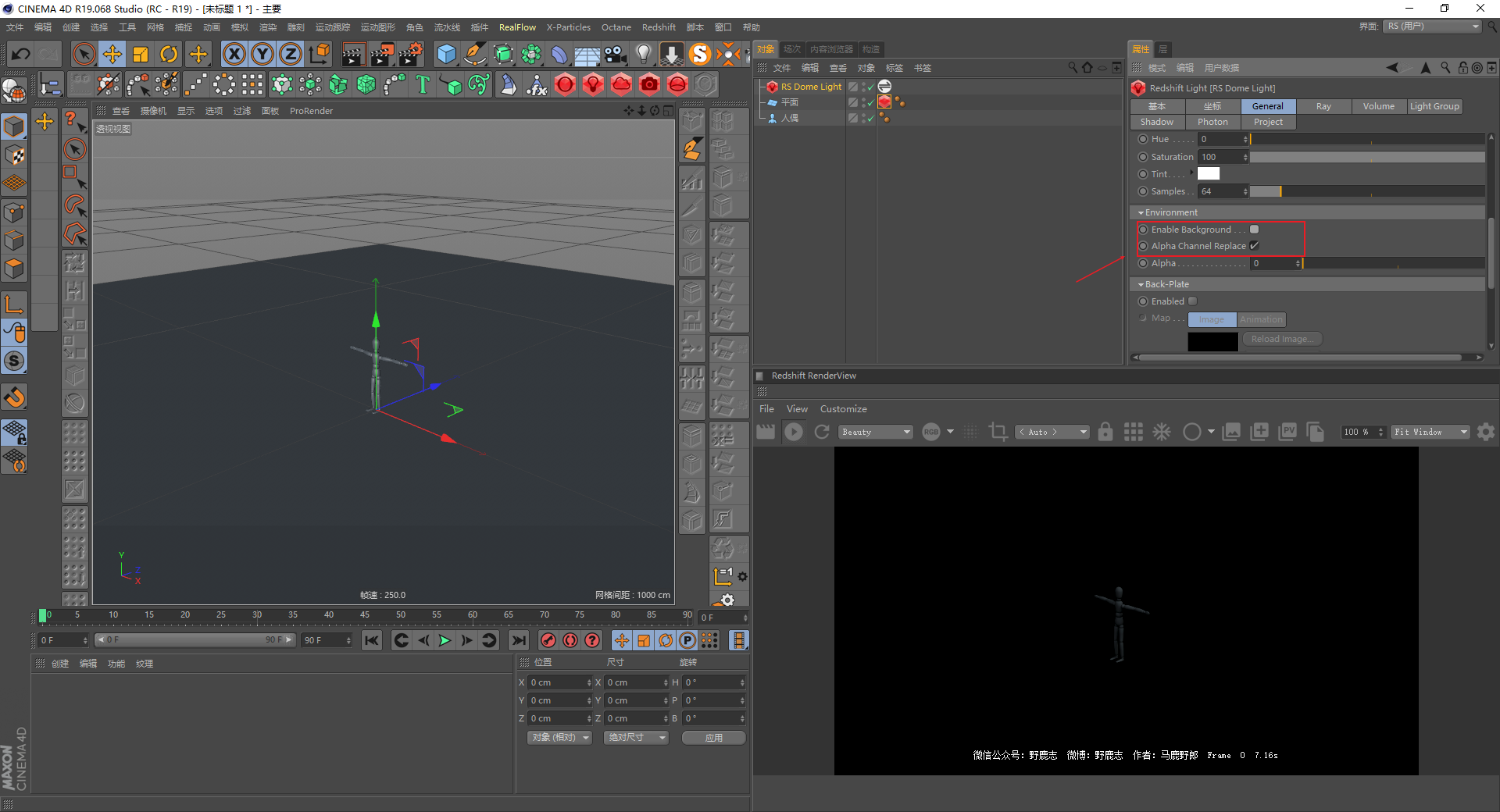Go to the start of the animation
The height and width of the screenshot is (812, 1500).
(x=372, y=640)
